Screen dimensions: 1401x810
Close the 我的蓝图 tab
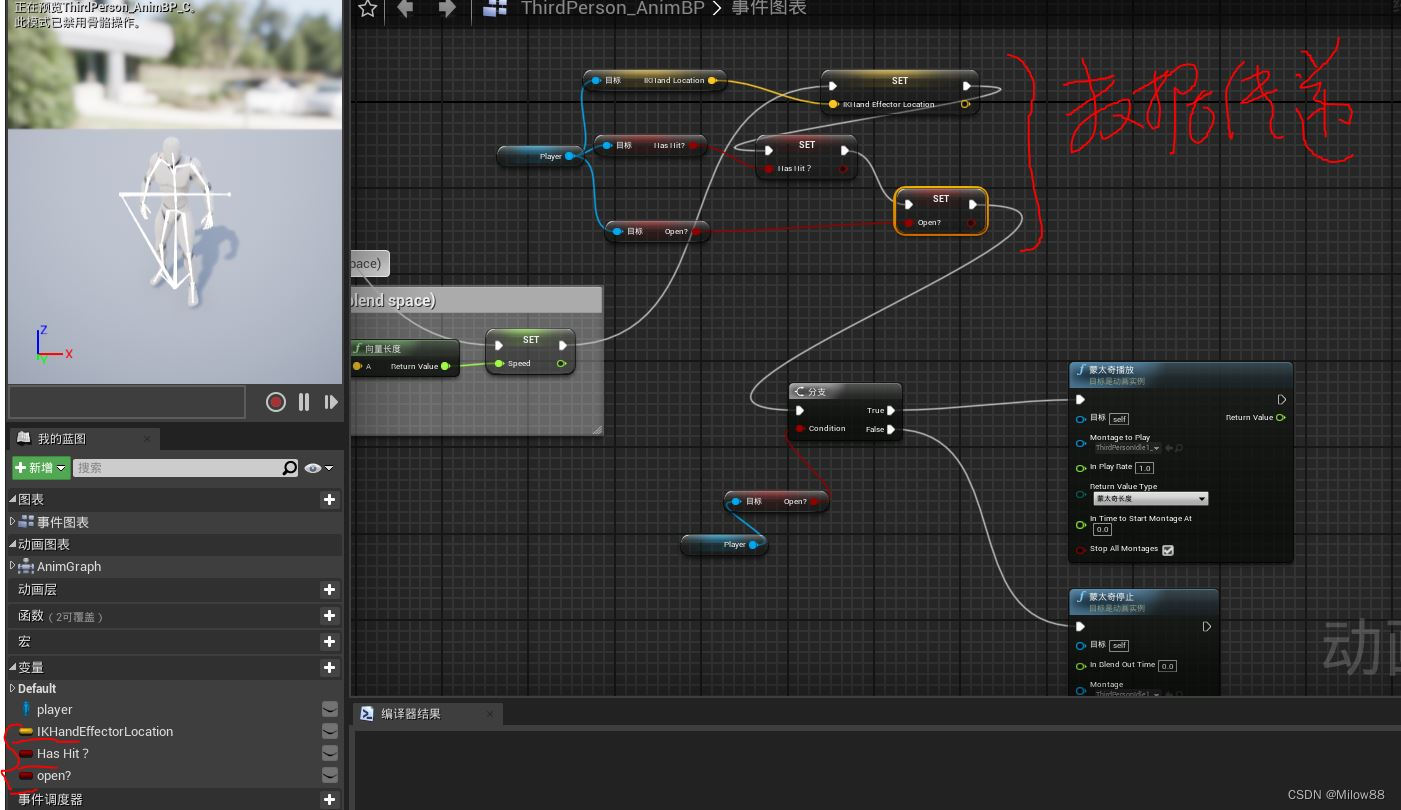[147, 438]
